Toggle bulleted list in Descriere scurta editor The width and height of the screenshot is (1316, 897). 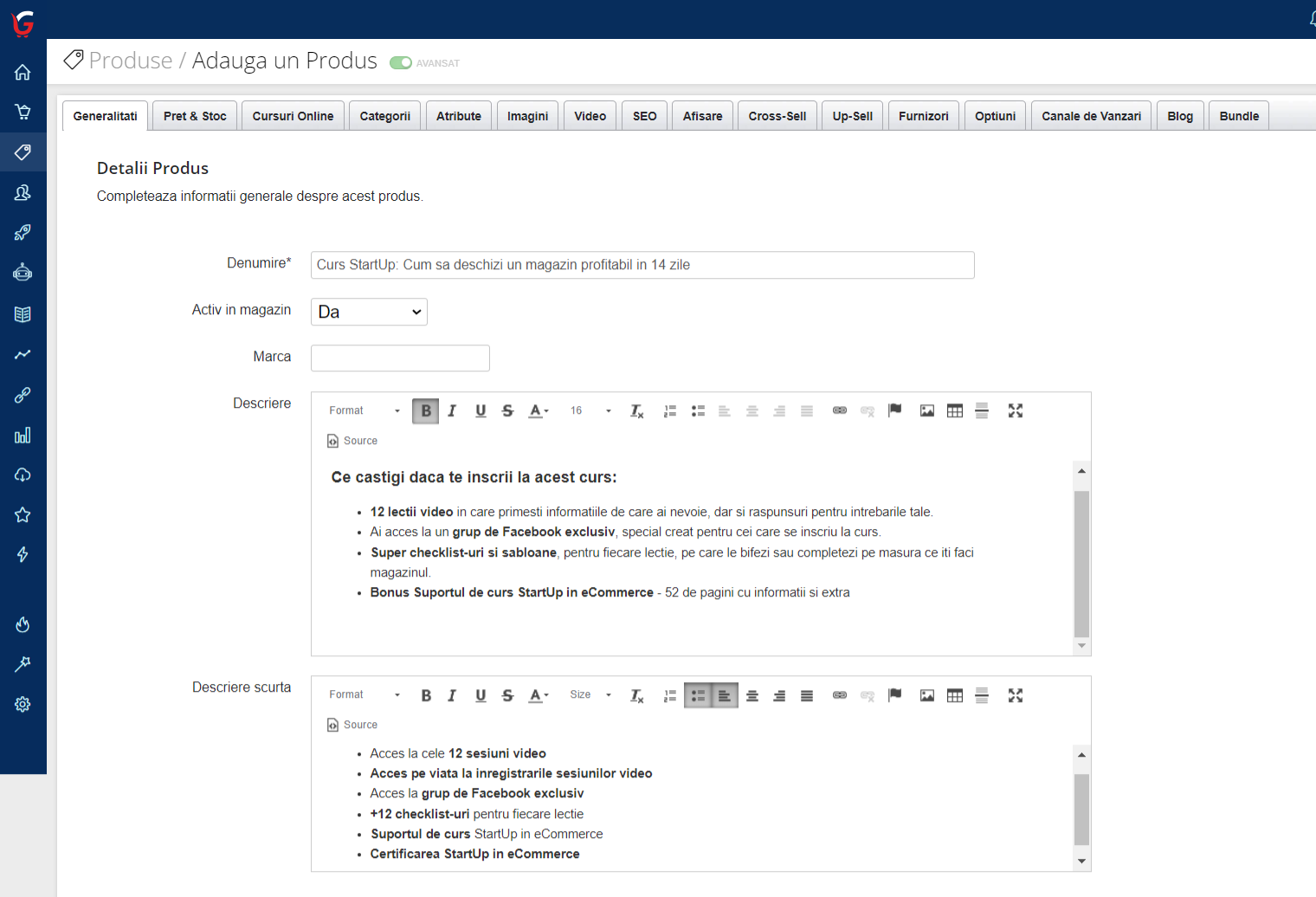coord(698,695)
